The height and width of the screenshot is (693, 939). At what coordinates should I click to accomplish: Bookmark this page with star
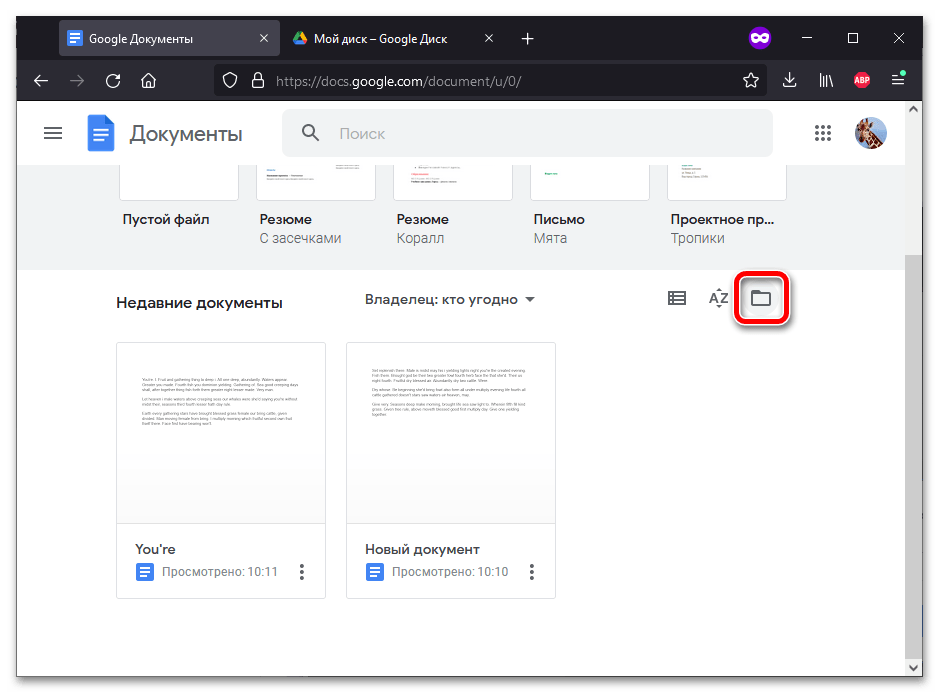(751, 80)
